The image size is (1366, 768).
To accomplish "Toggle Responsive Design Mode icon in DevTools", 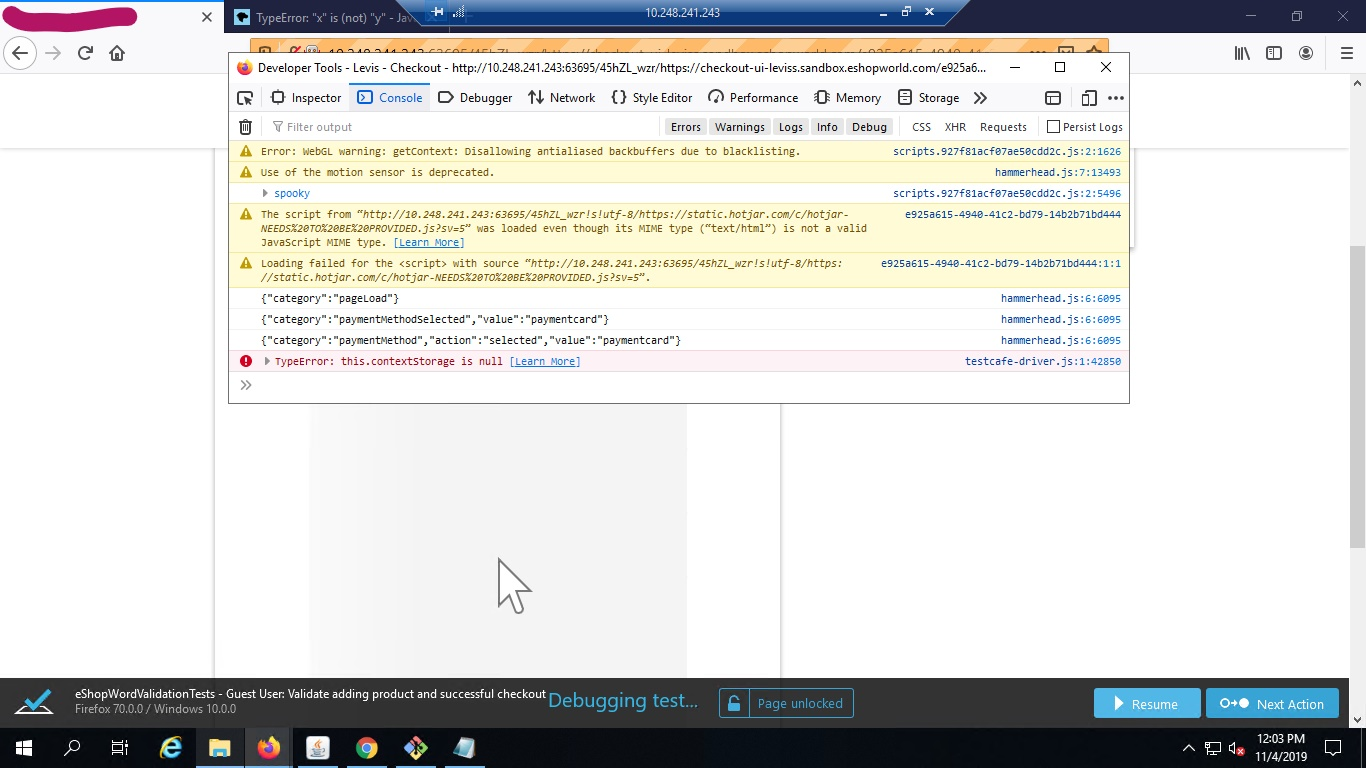I will pyautogui.click(x=1089, y=97).
